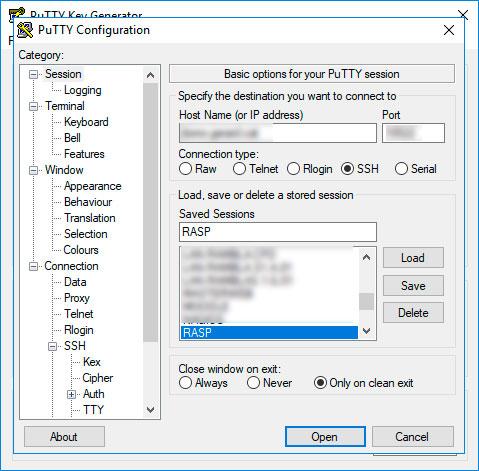Image resolution: width=479 pixels, height=471 pixels.
Task: Select RASP in the saved sessions list
Action: tap(269, 333)
